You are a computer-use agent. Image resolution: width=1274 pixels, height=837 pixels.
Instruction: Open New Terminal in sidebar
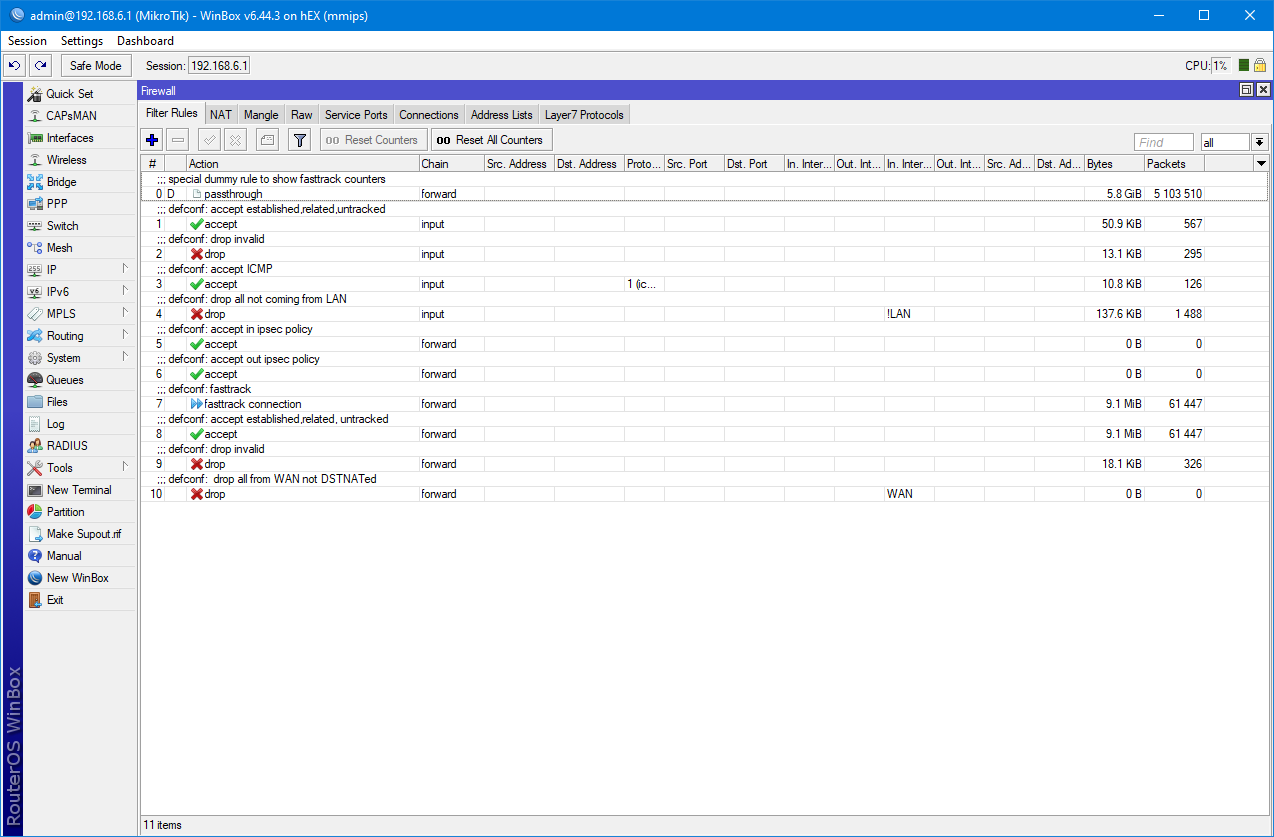point(79,490)
